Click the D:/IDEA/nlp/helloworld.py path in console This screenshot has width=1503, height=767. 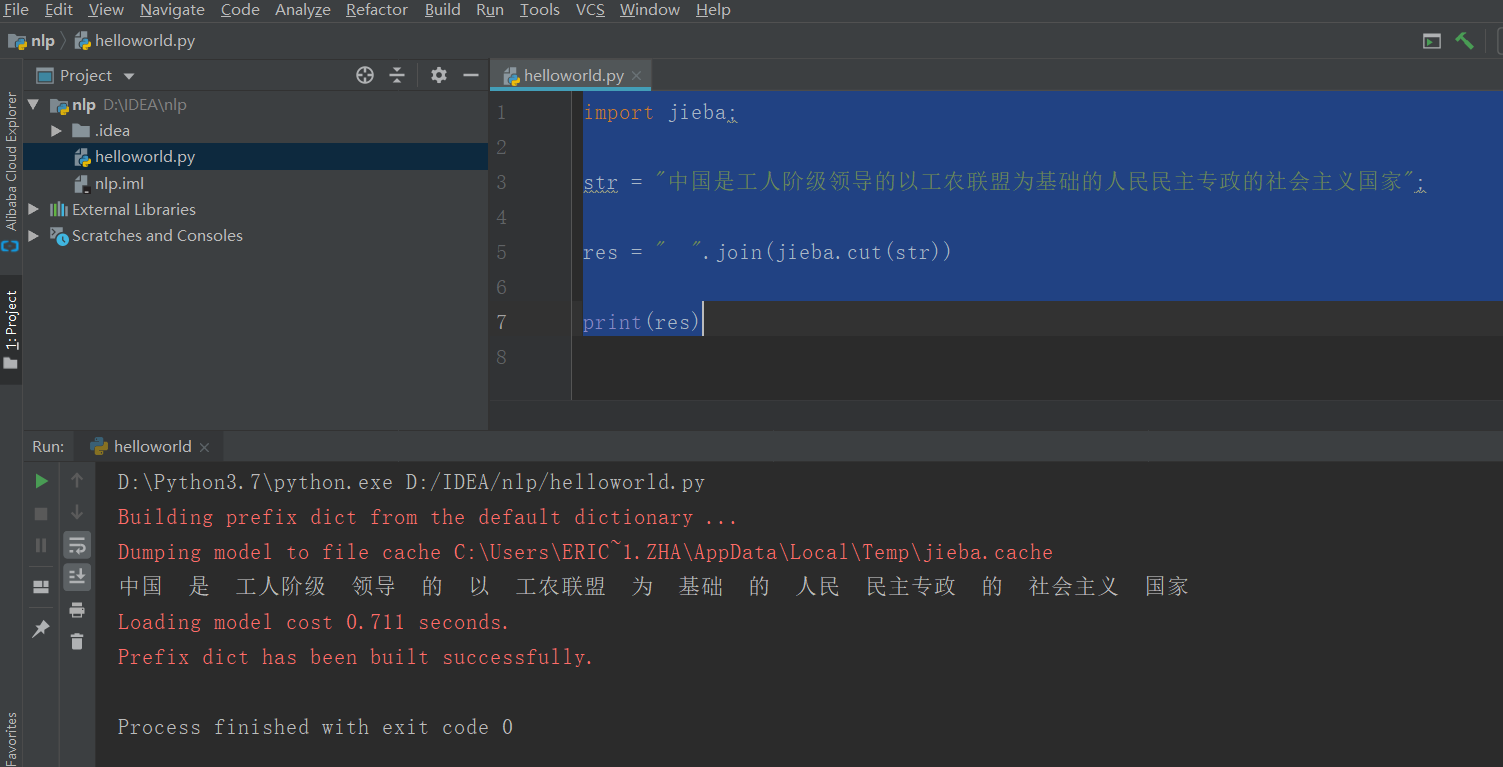pyautogui.click(x=555, y=482)
